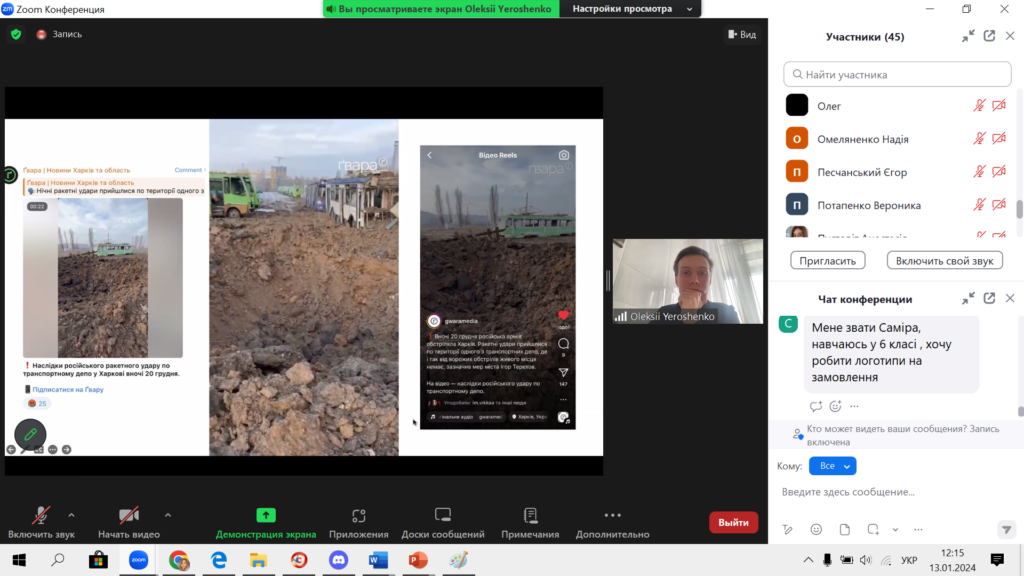Screen dimensions: 1024x576
Task: Open Настройки просмотра dropdown
Action: (630, 8)
